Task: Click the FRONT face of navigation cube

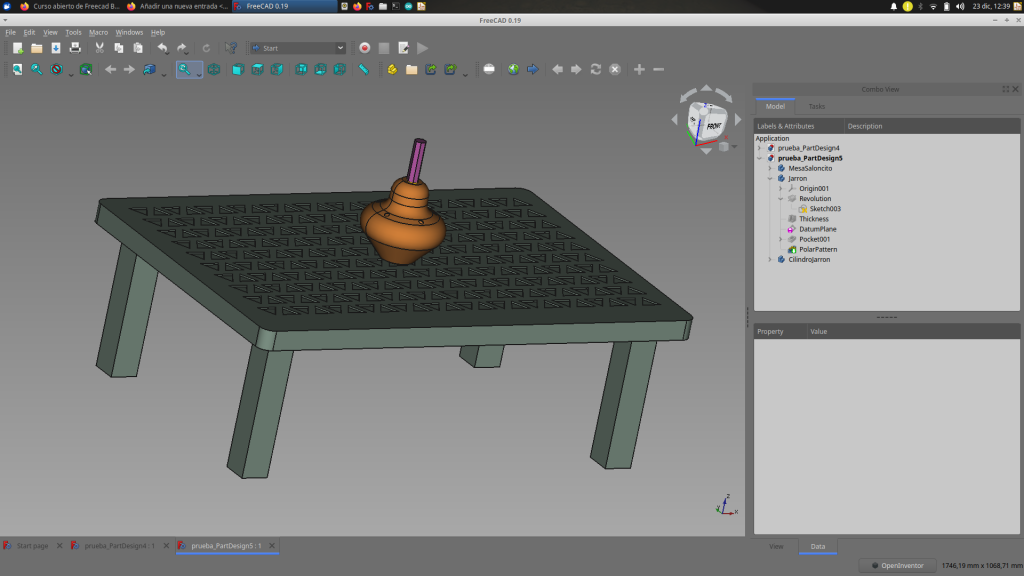Action: pos(713,127)
